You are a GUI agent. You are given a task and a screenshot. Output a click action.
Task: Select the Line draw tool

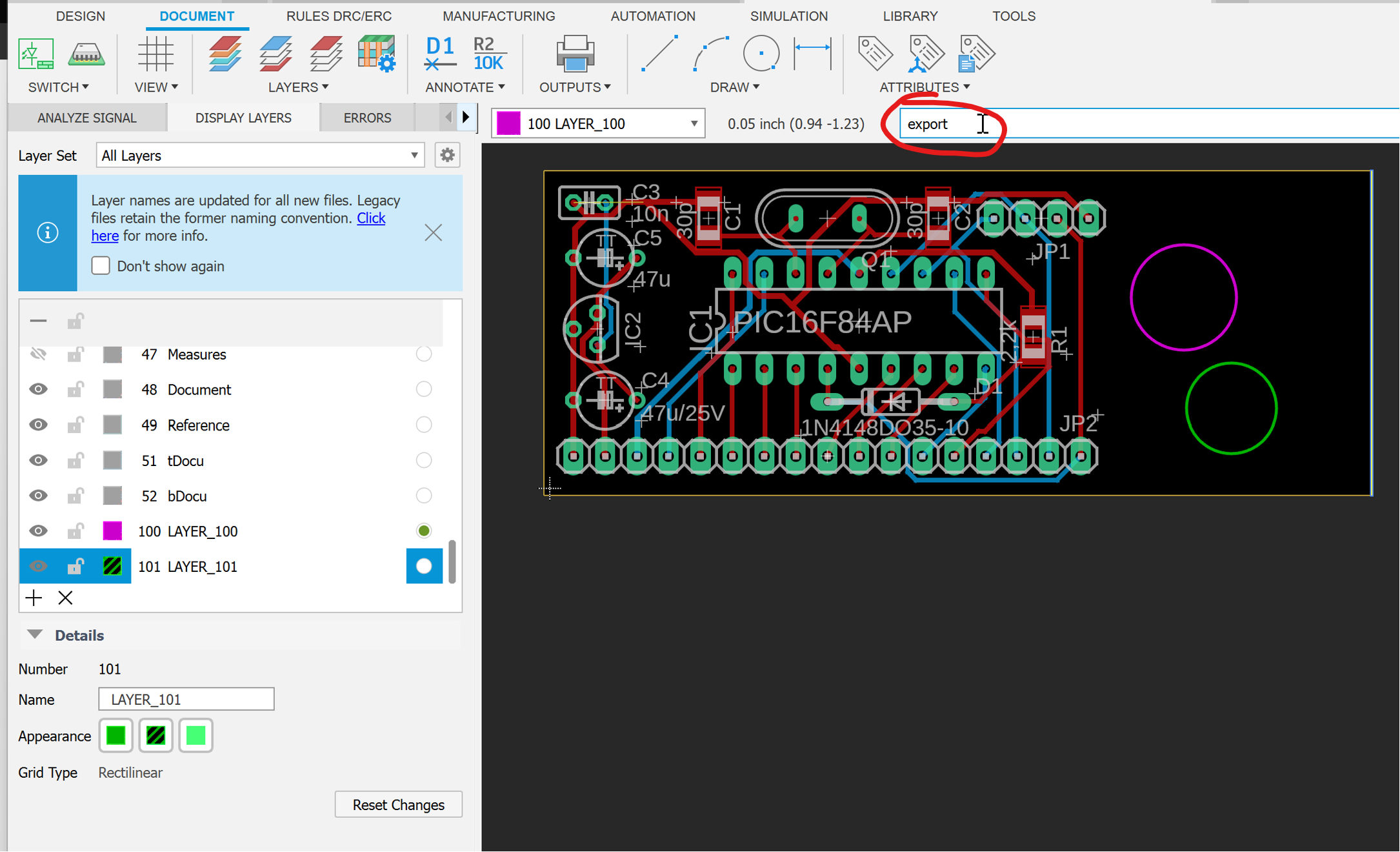point(660,54)
